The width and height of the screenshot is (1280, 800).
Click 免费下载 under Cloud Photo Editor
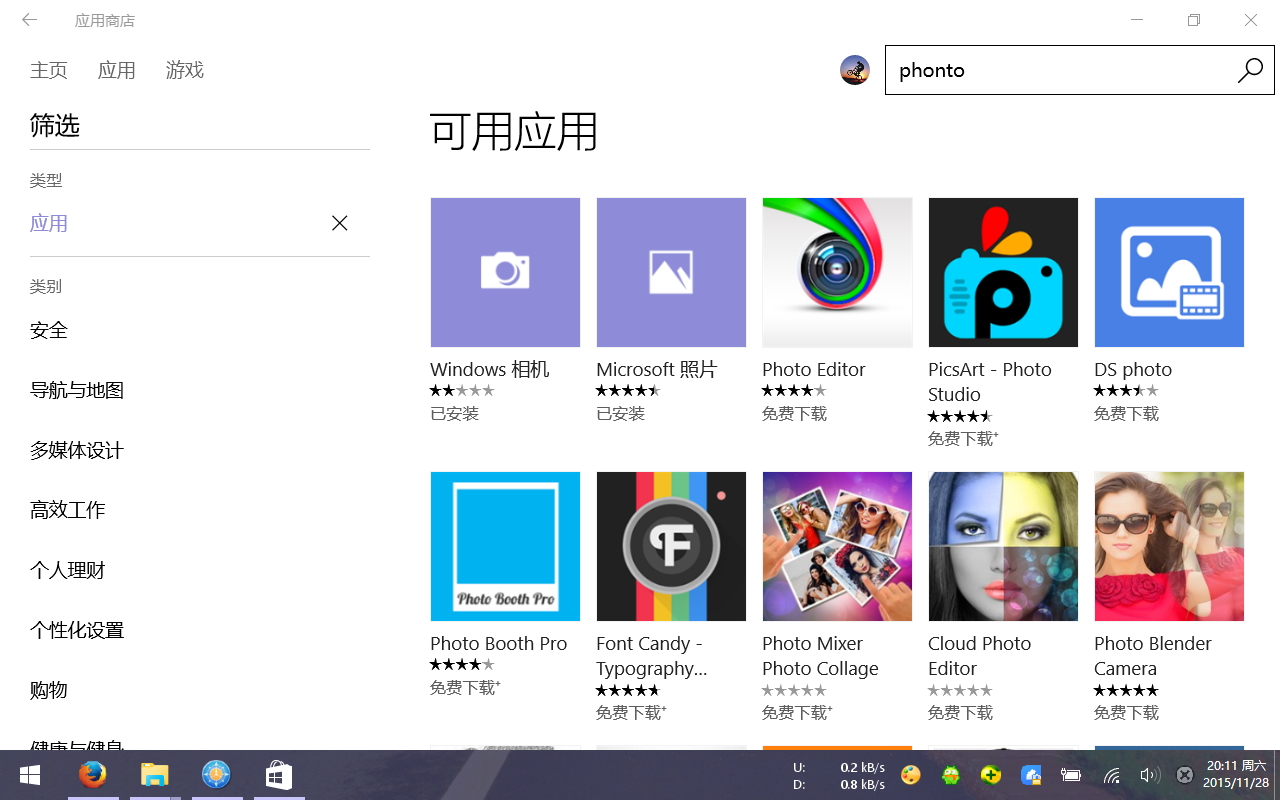click(961, 713)
